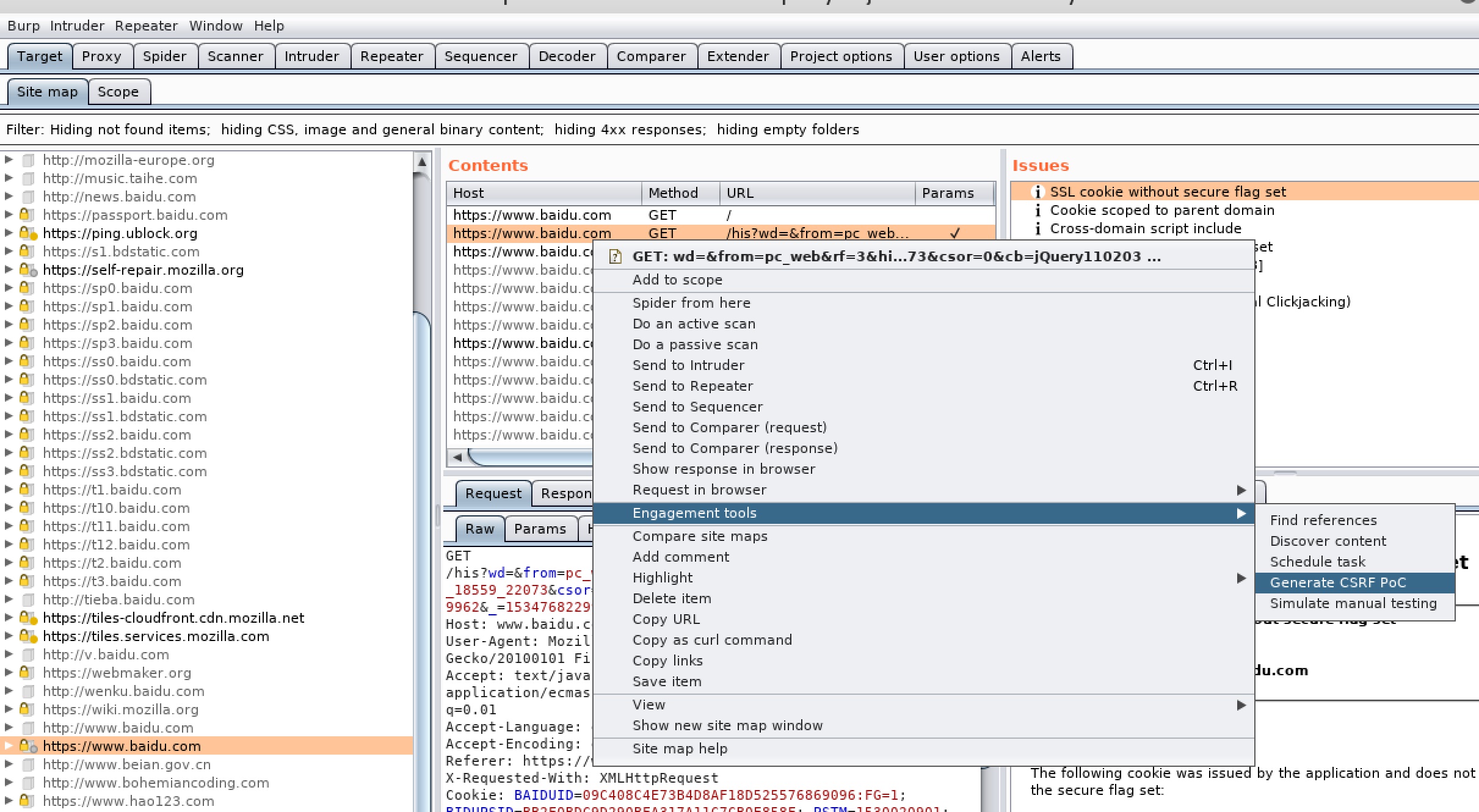Select Generate CSRF PoC menu item
This screenshot has width=1479, height=812.
[x=1337, y=582]
